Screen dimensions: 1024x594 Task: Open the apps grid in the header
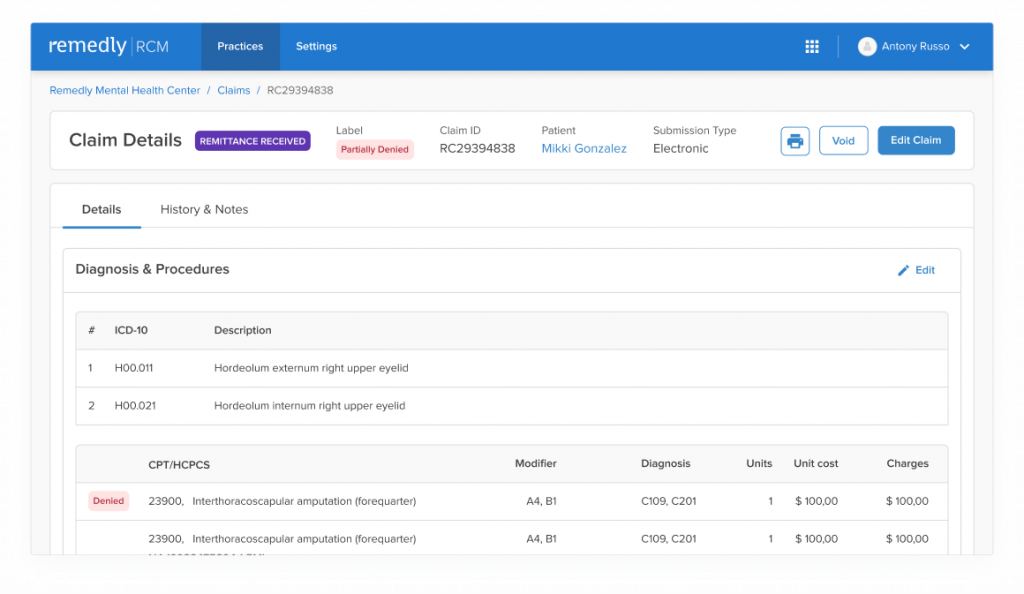tap(812, 46)
